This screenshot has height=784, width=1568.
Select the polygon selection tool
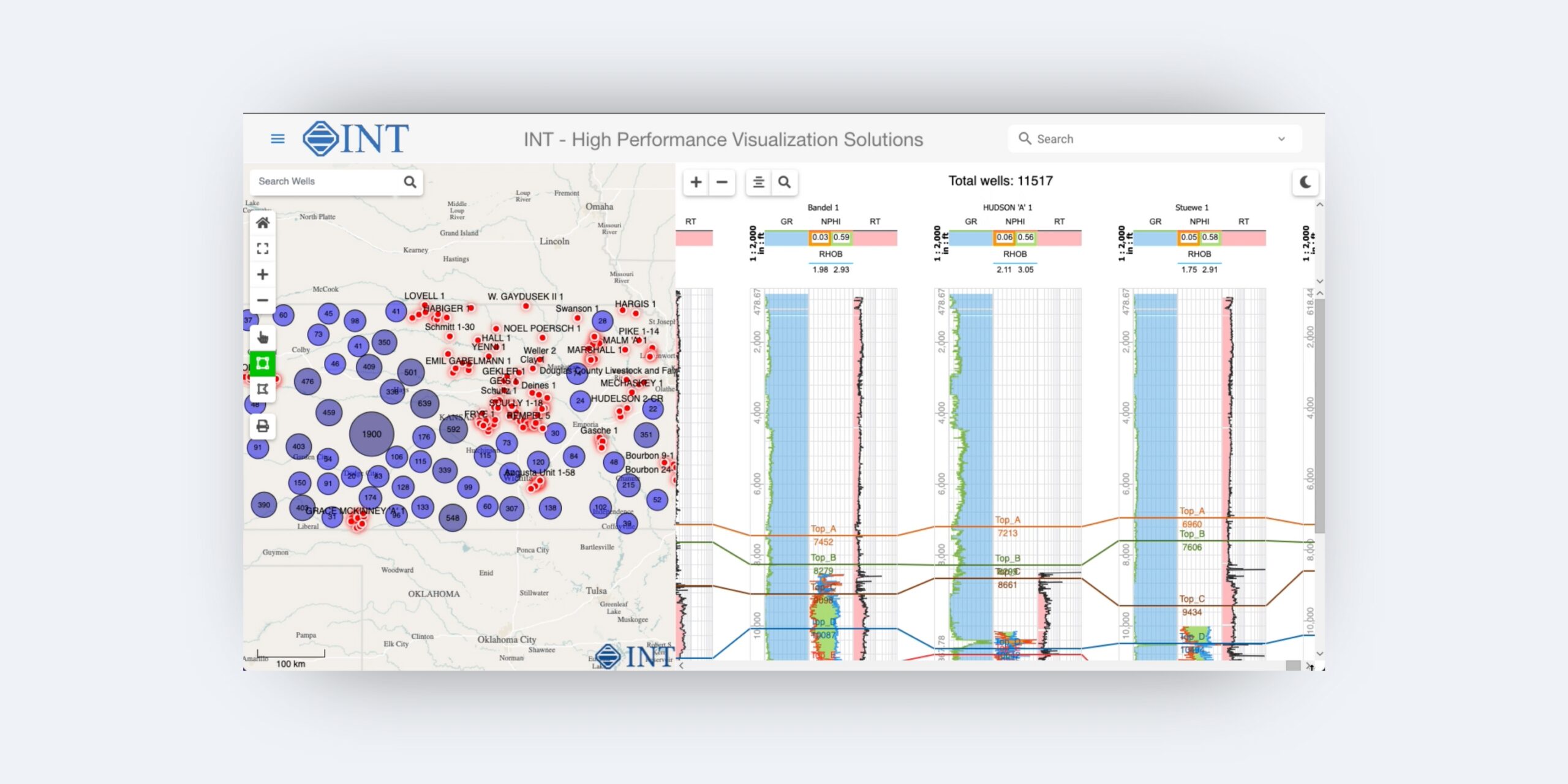click(x=263, y=389)
